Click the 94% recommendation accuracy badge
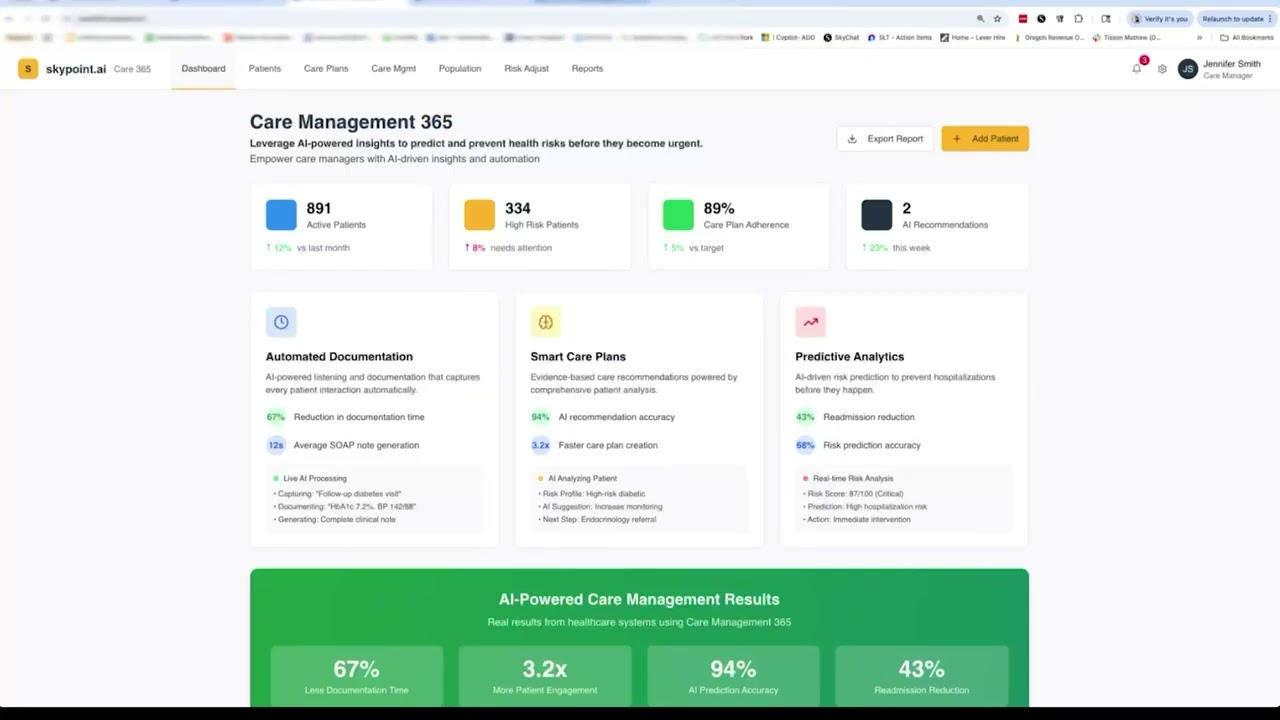This screenshot has height=720, width=1280. coord(540,417)
